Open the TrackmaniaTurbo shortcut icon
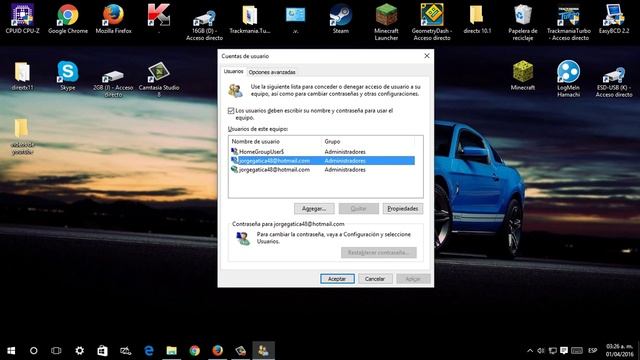640x360 pixels. 568,21
